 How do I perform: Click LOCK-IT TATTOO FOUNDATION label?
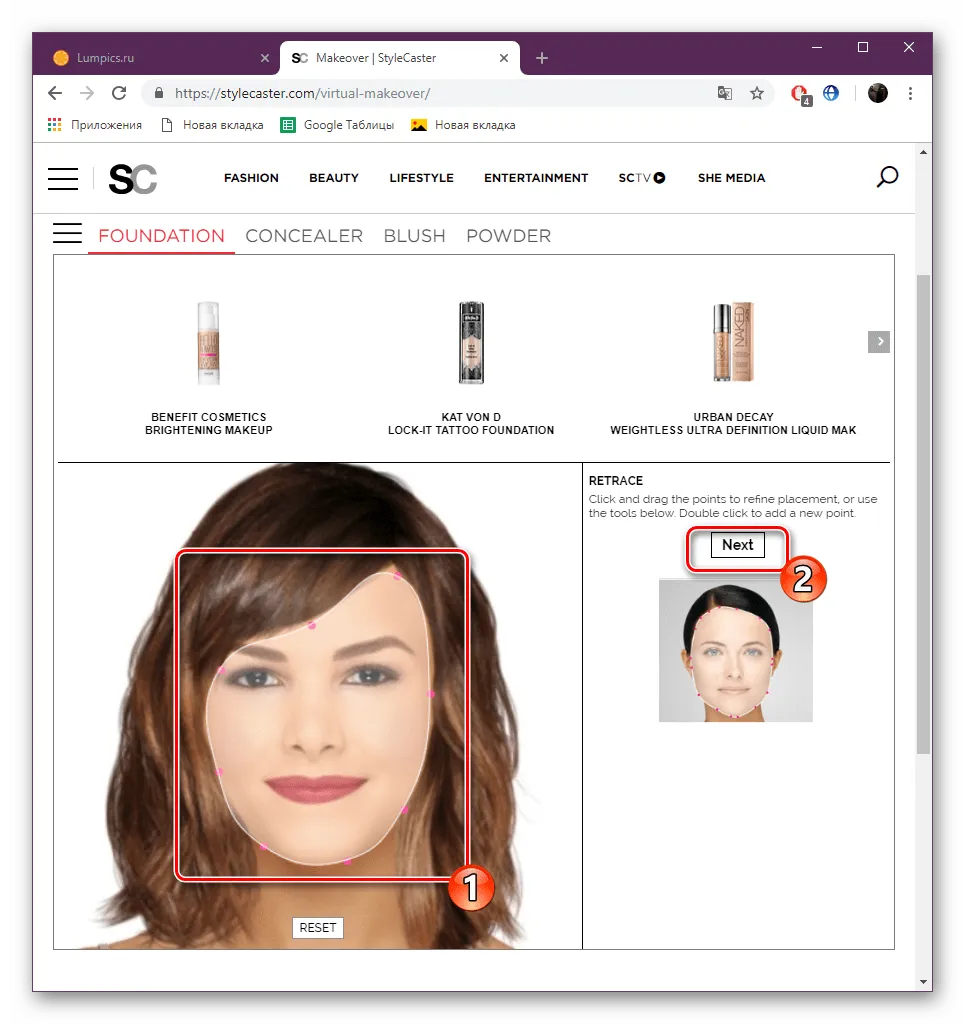click(x=471, y=430)
